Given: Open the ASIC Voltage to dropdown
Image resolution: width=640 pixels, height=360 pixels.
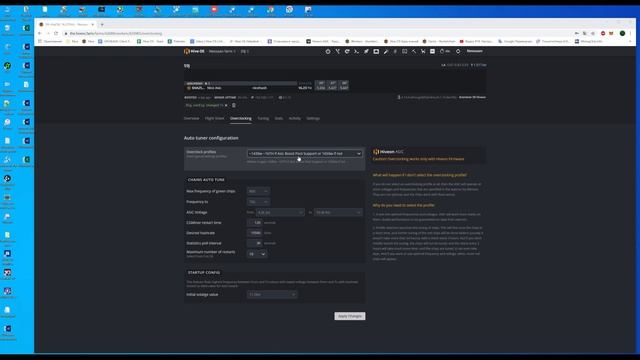Looking at the screenshot, I should (338, 212).
